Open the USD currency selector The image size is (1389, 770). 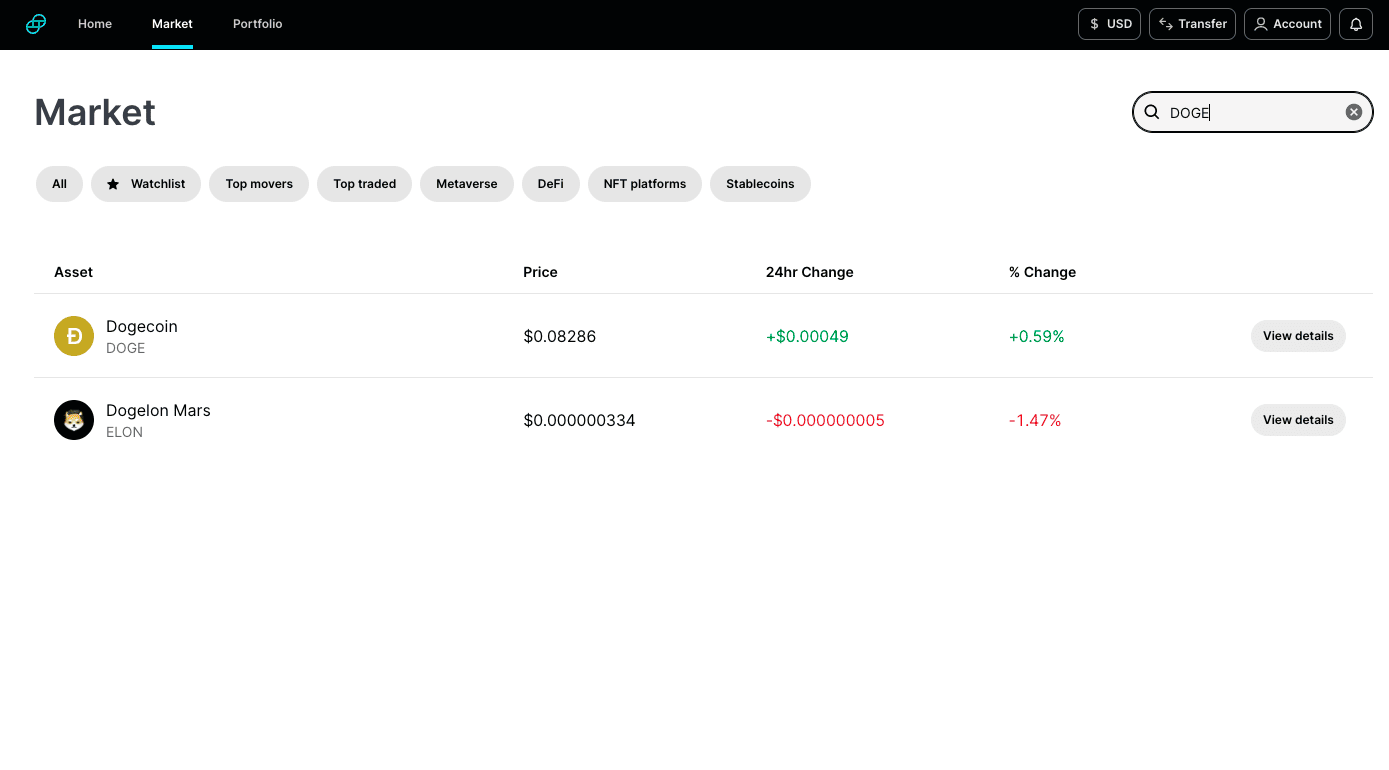tap(1110, 24)
